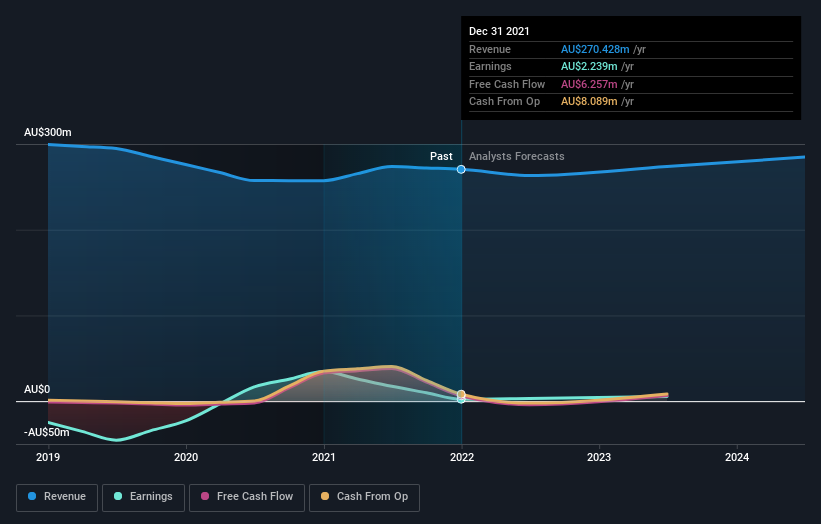Click the 2023 x-axis label
This screenshot has height=524, width=821.
point(599,458)
